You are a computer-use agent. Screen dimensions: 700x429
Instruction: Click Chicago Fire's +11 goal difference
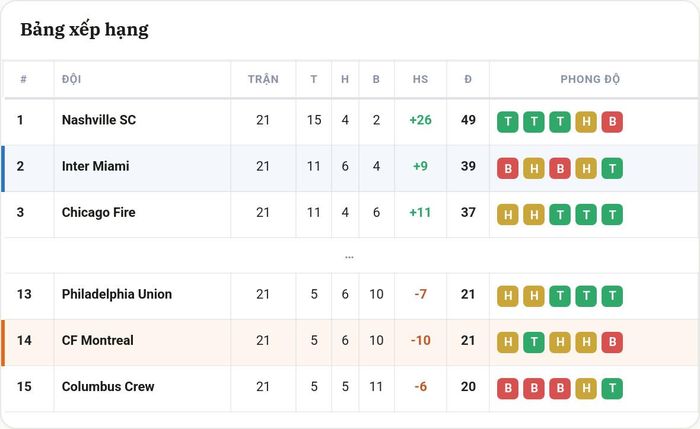click(x=421, y=212)
